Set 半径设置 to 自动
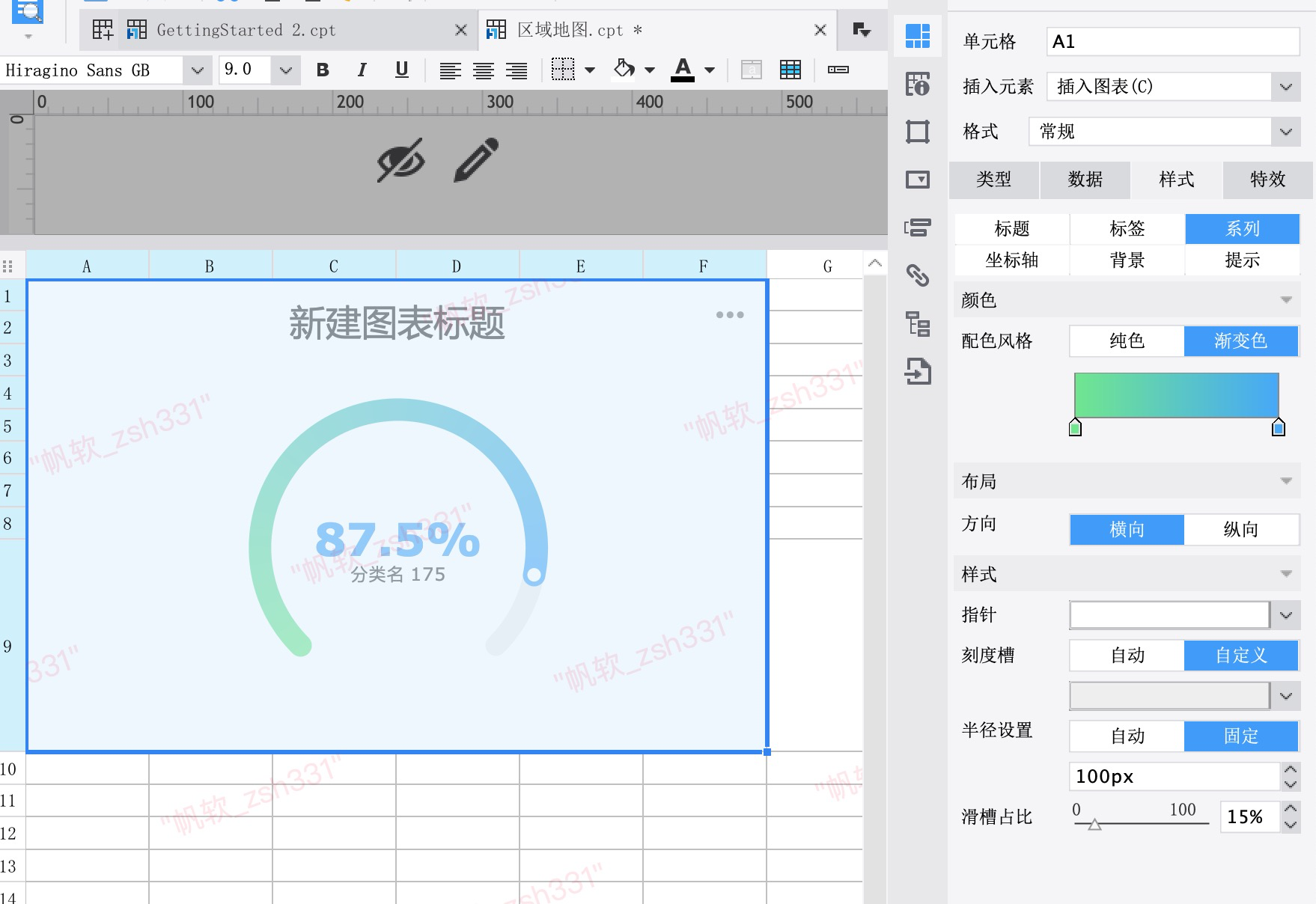Viewport: 1316px width, 904px height. click(x=1127, y=736)
